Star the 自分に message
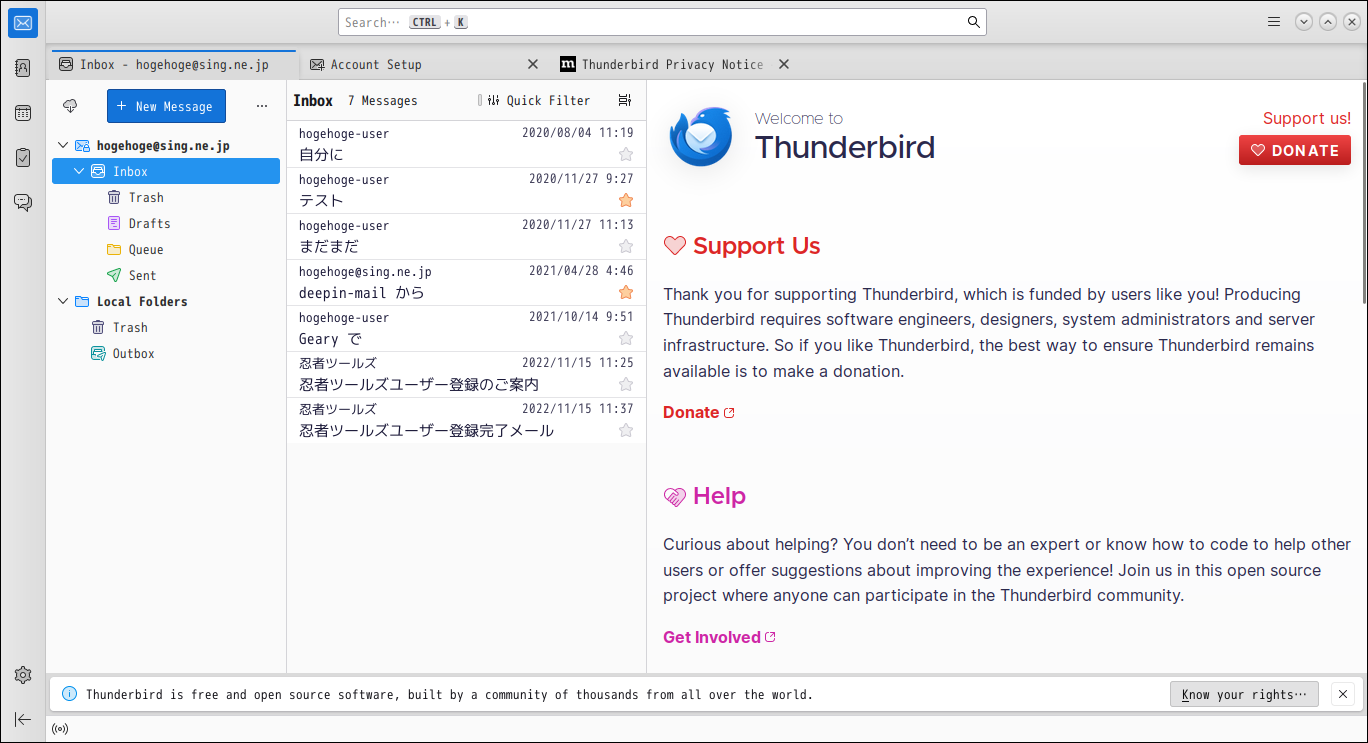1368x743 pixels. click(x=626, y=154)
